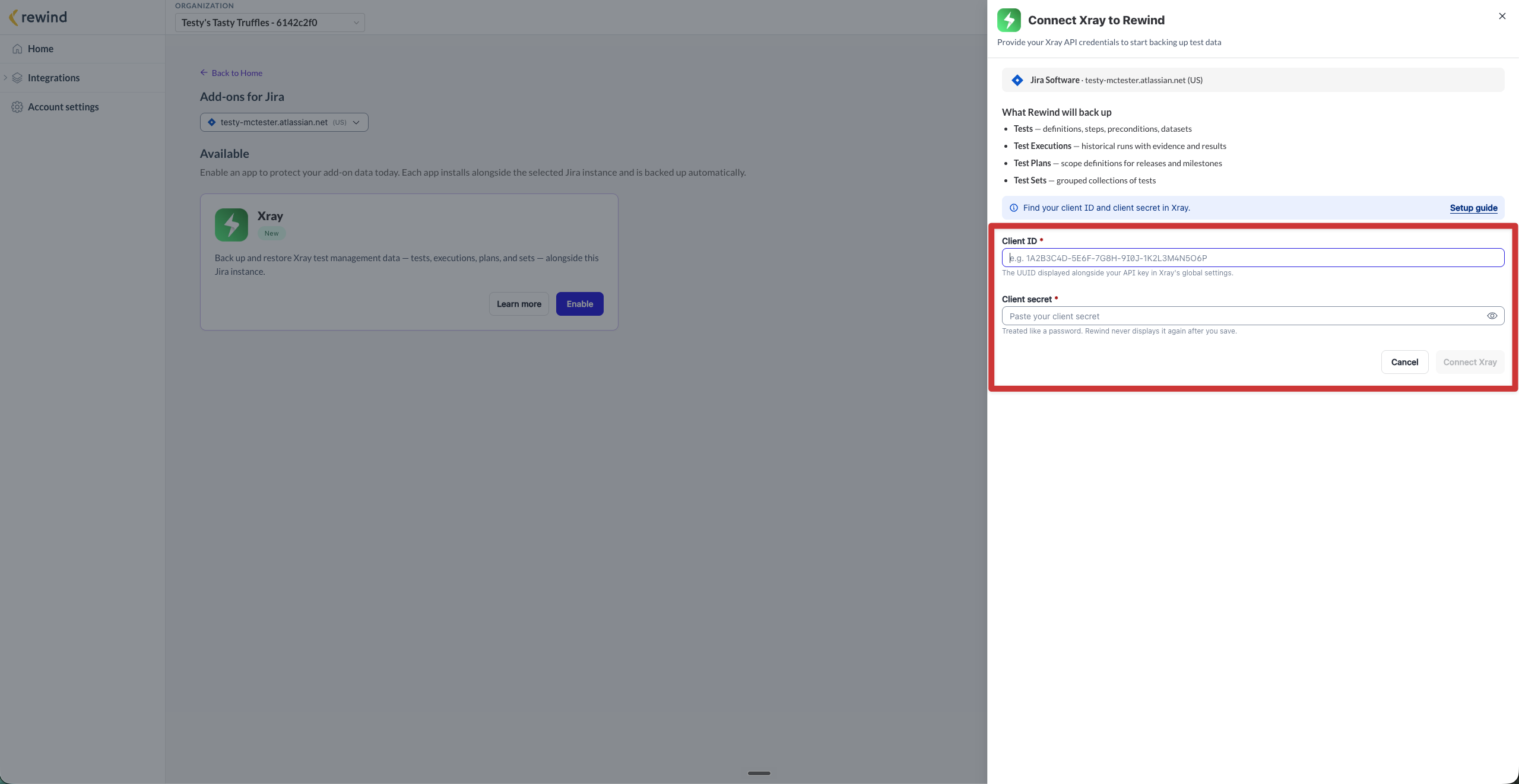Click the Xray lightning icon in panel header
The height and width of the screenshot is (784, 1519).
point(1009,20)
